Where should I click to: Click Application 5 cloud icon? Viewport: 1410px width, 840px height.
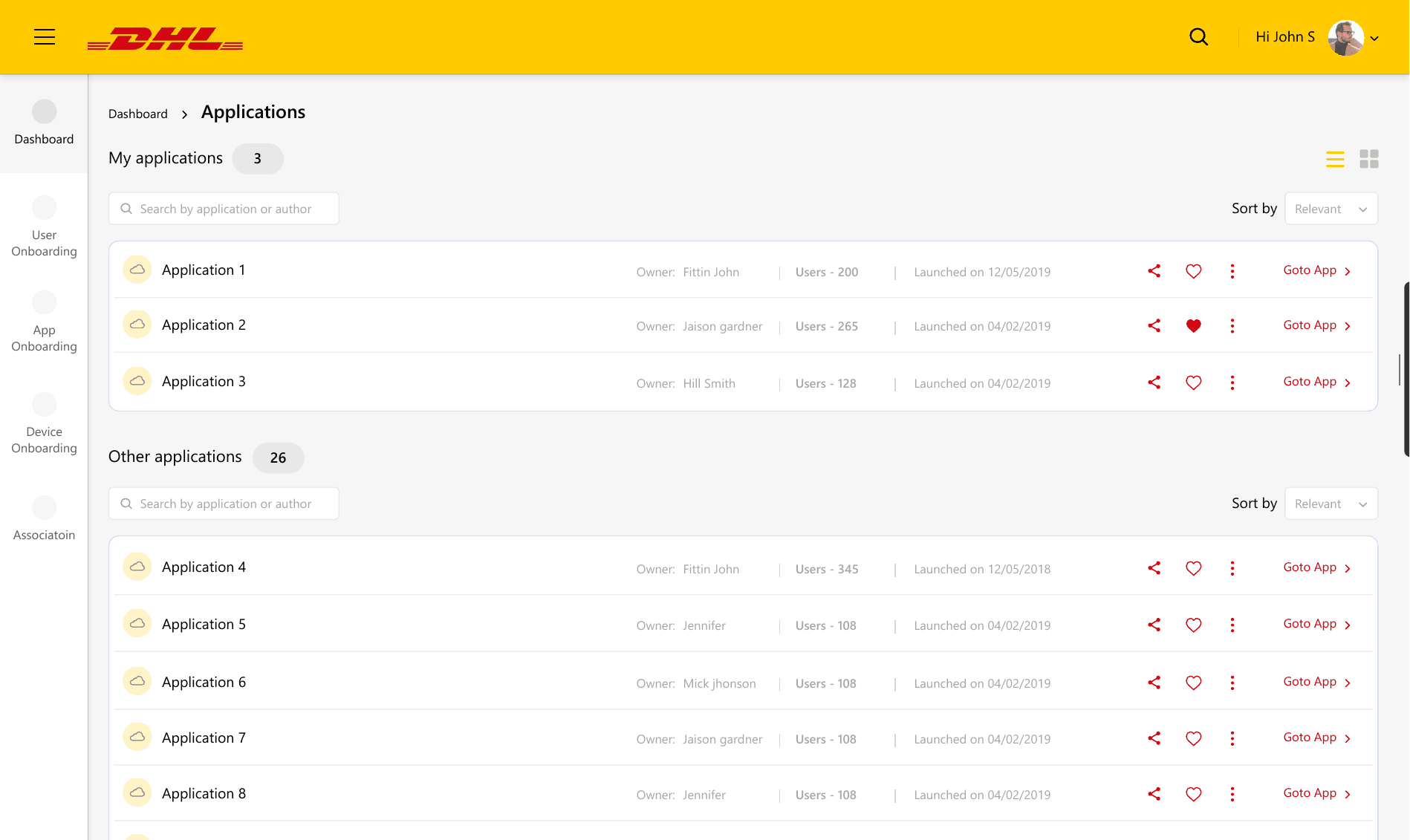point(137,624)
